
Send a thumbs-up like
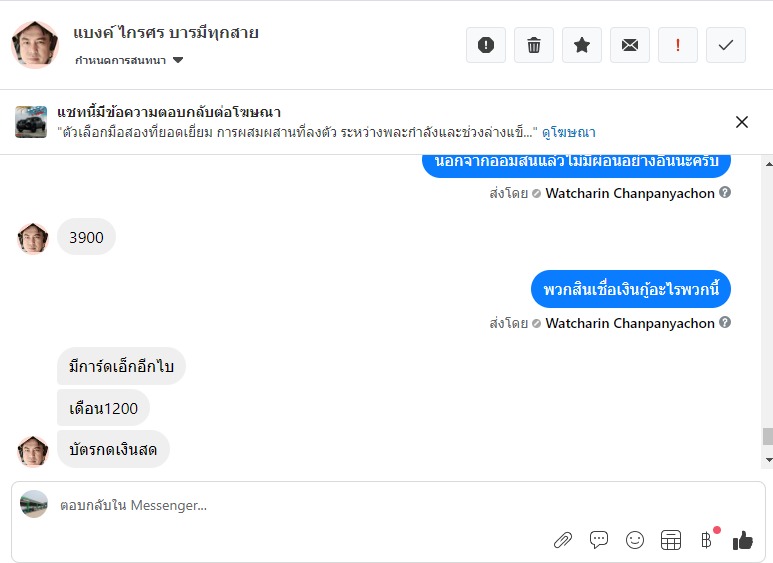pos(743,540)
